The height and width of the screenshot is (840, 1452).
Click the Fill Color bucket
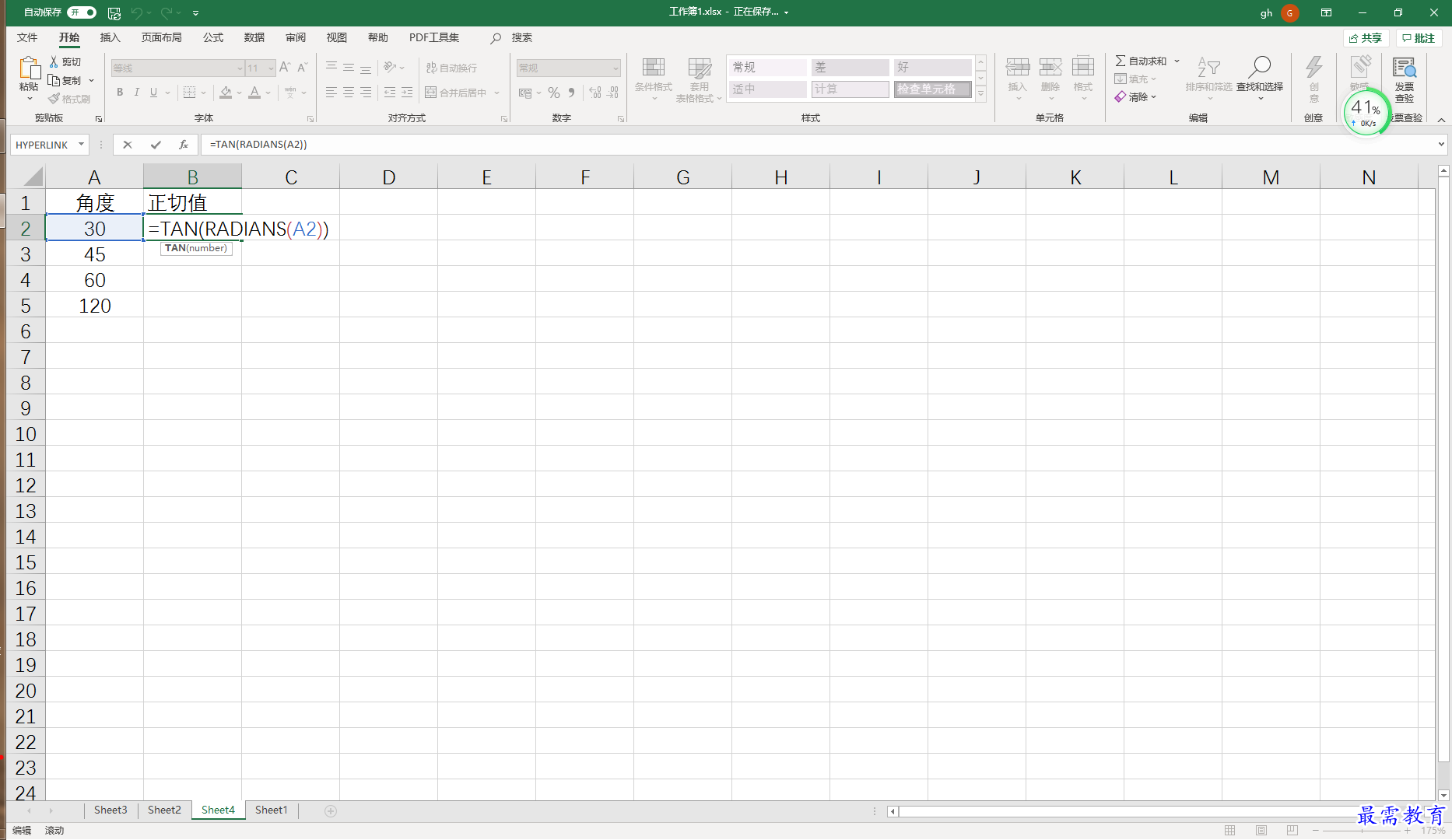pyautogui.click(x=226, y=93)
